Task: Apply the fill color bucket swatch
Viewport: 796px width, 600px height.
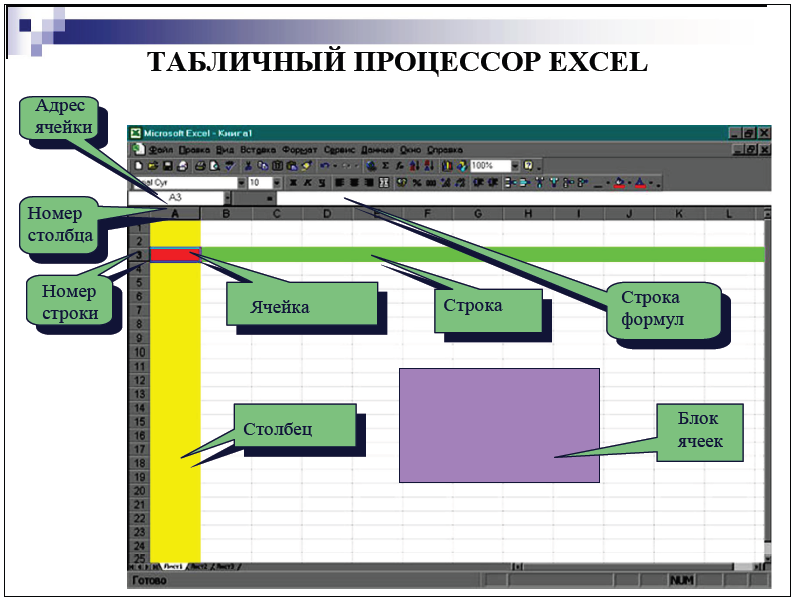Action: tap(619, 183)
